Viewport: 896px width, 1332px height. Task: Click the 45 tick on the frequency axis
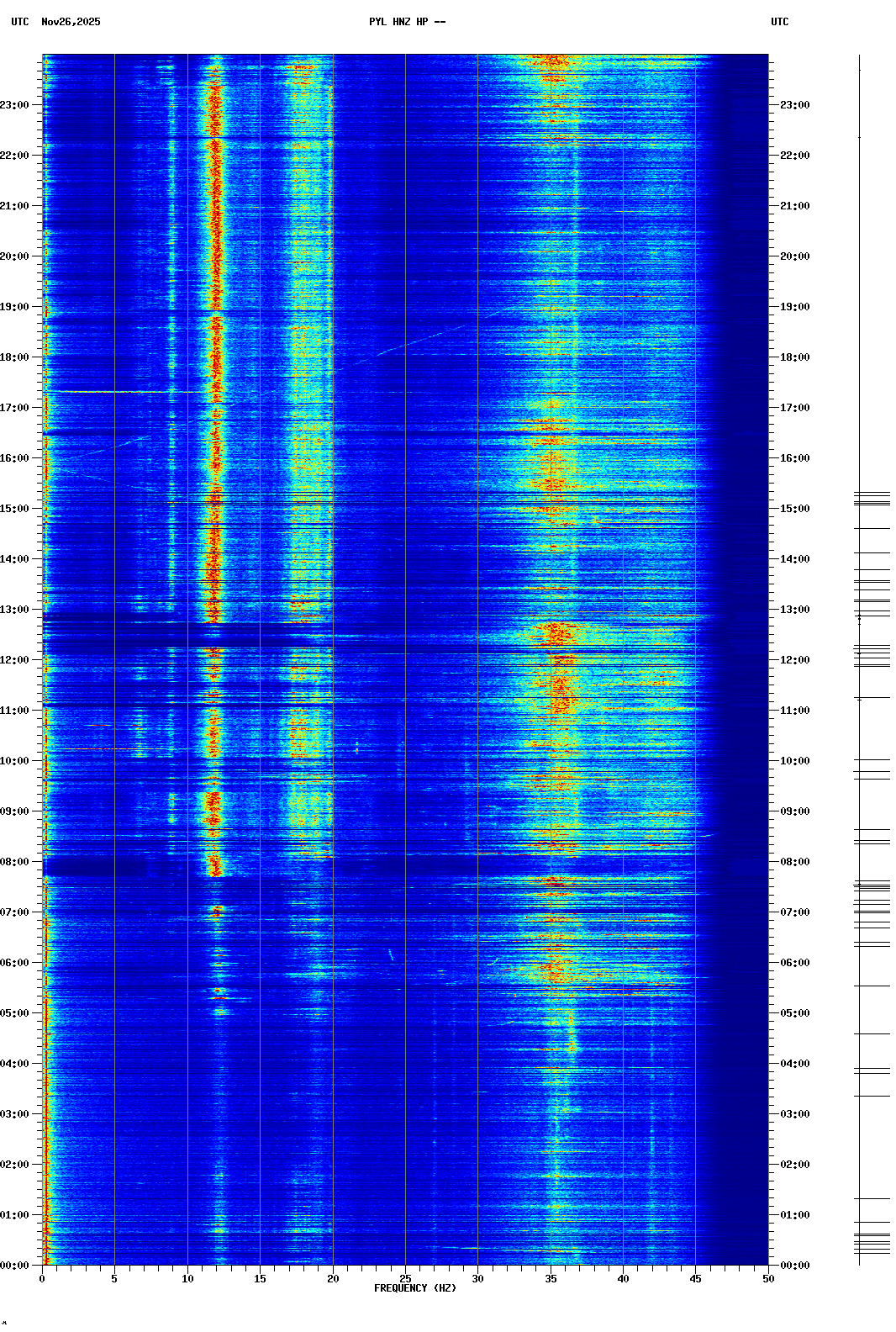point(695,1279)
